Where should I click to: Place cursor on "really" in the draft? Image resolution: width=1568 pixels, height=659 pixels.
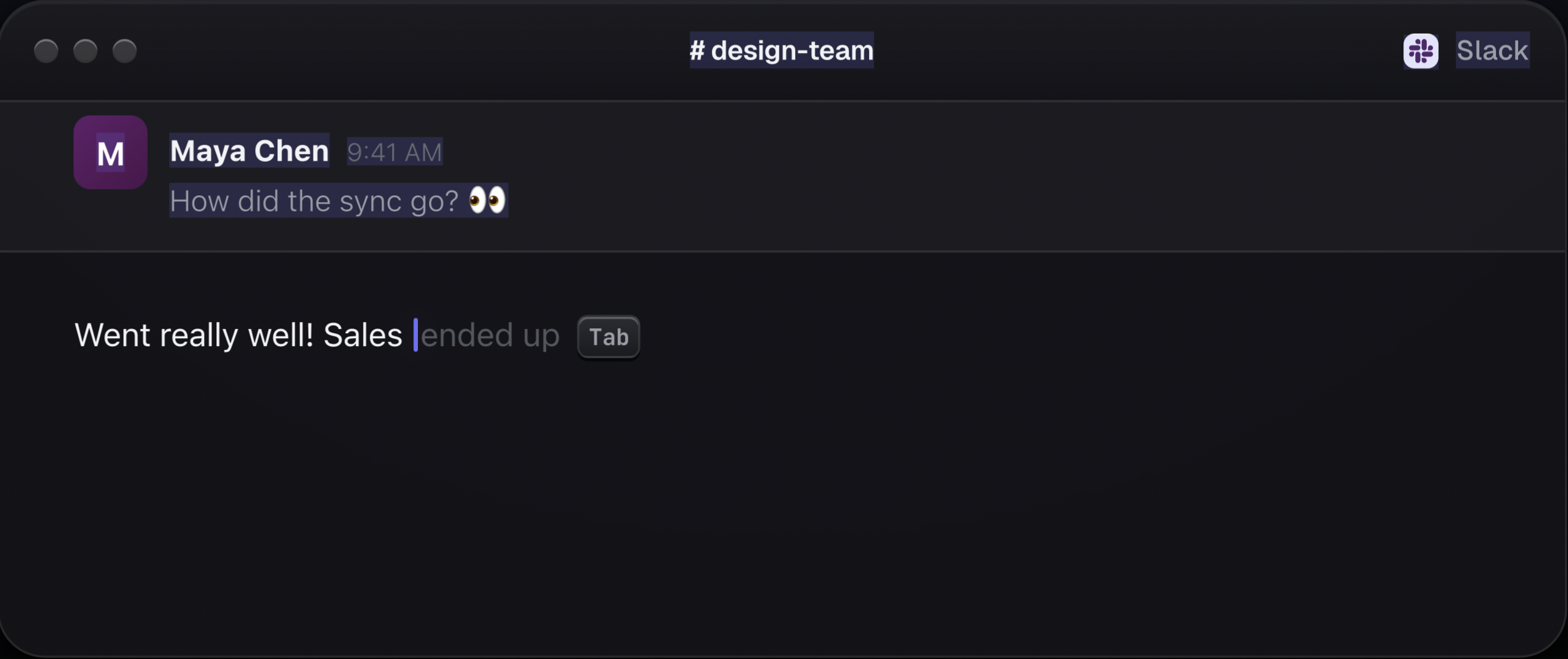pyautogui.click(x=198, y=336)
